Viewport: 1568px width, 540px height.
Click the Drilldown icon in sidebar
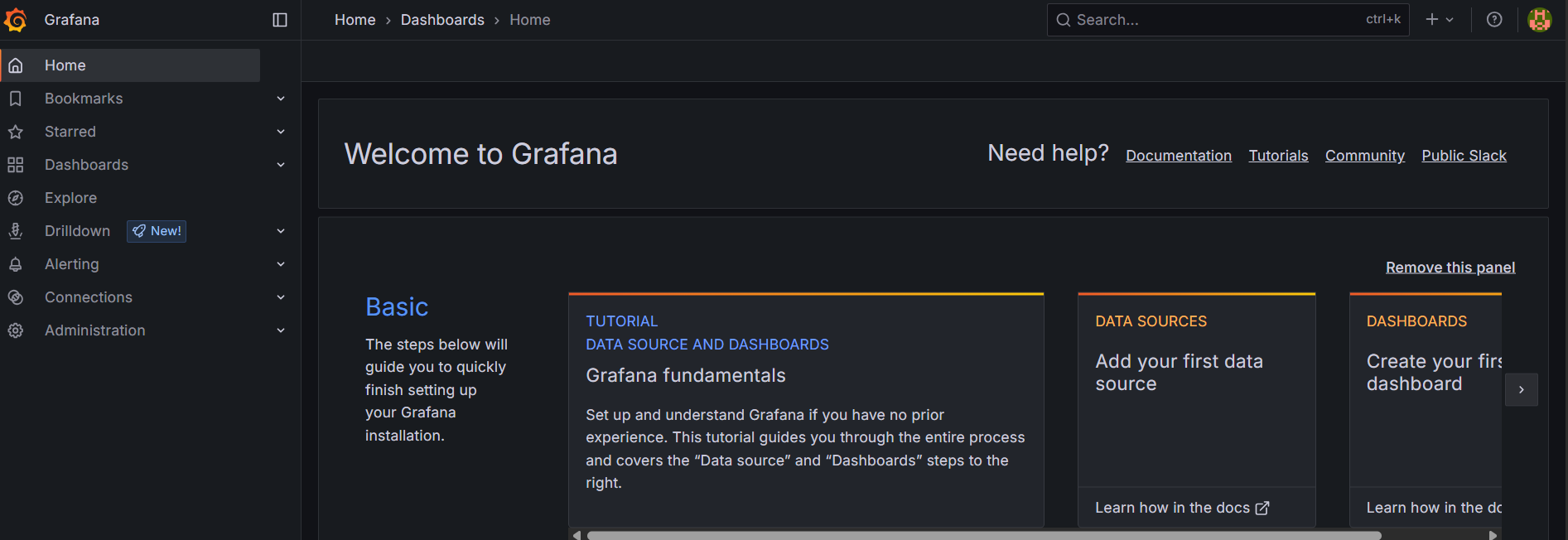tap(16, 231)
